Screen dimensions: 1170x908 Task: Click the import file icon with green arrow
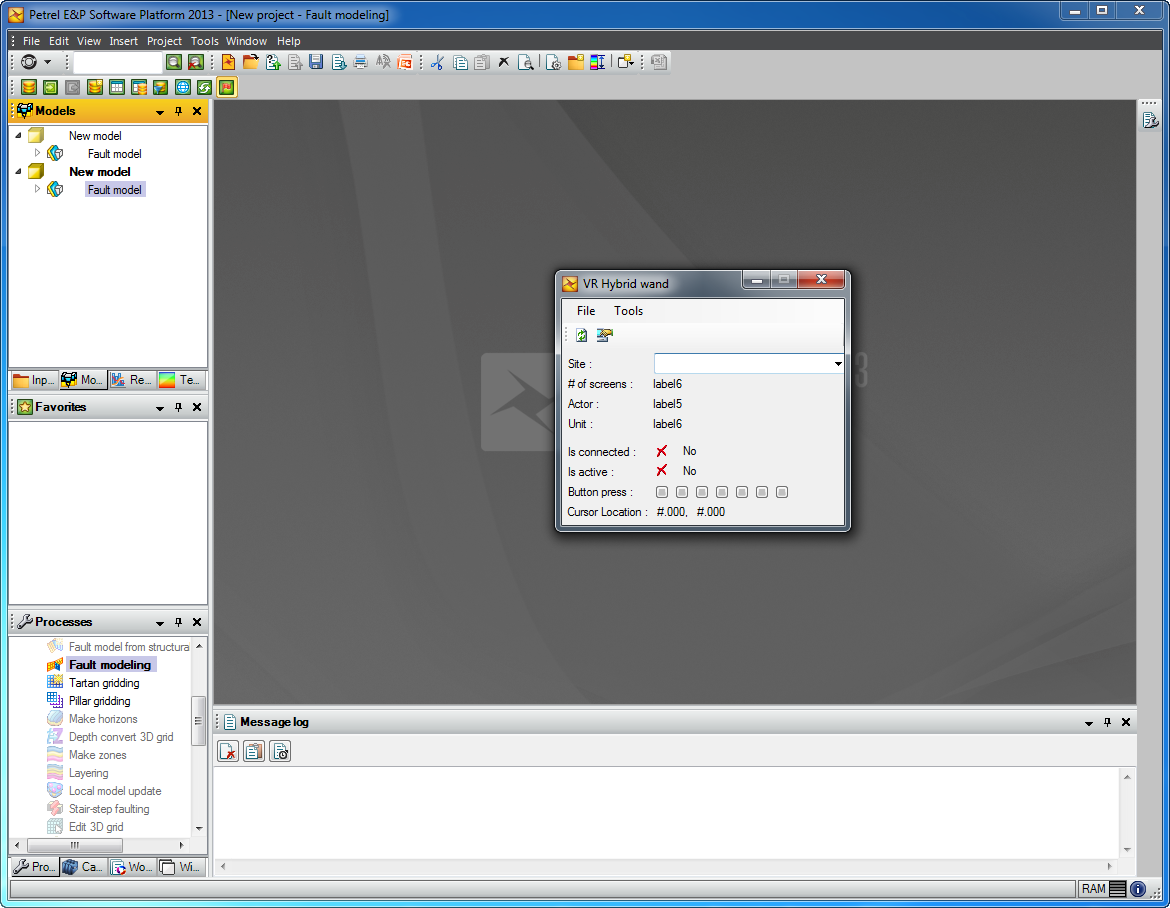point(273,62)
